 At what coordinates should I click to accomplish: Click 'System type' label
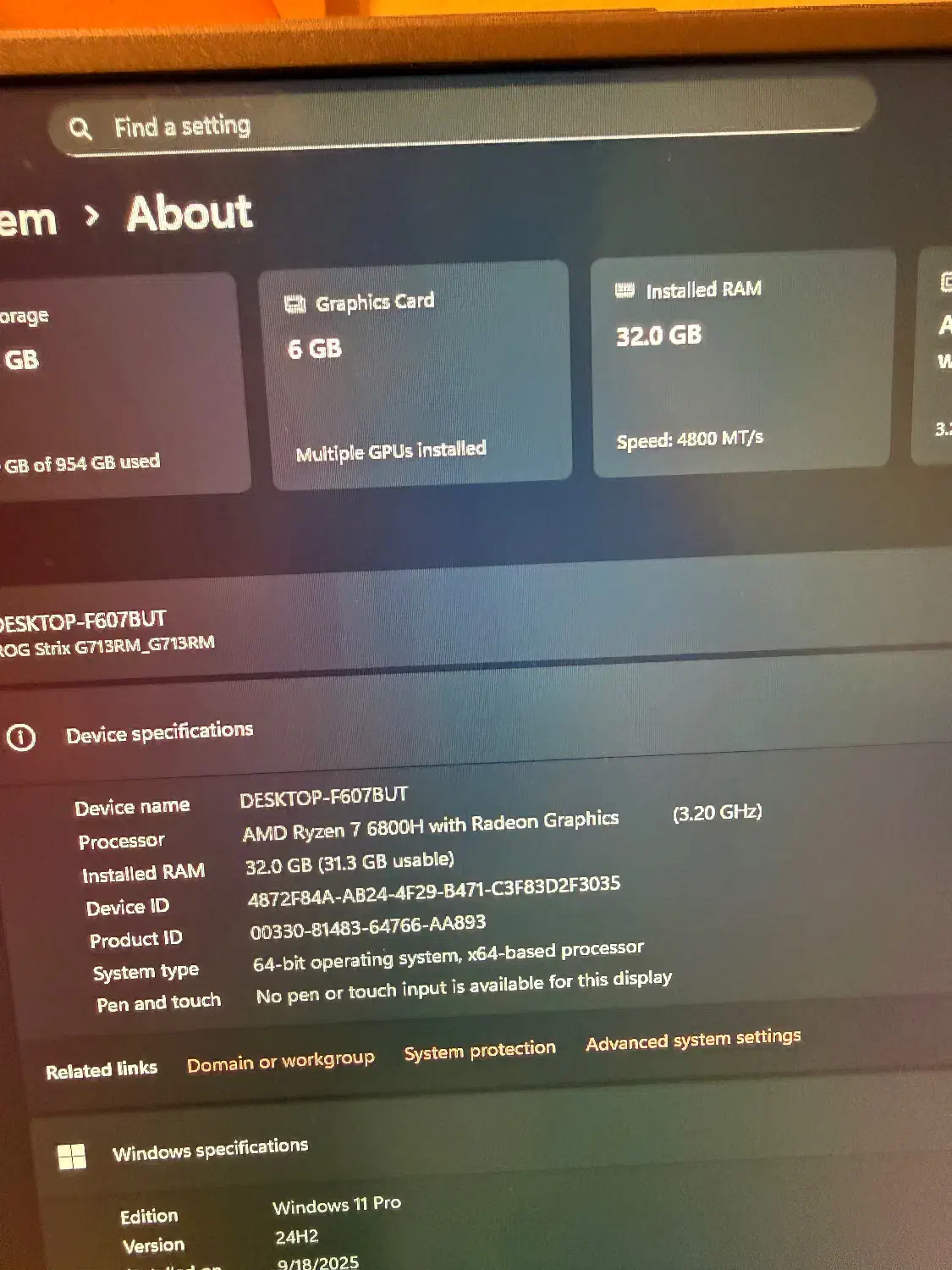146,972
